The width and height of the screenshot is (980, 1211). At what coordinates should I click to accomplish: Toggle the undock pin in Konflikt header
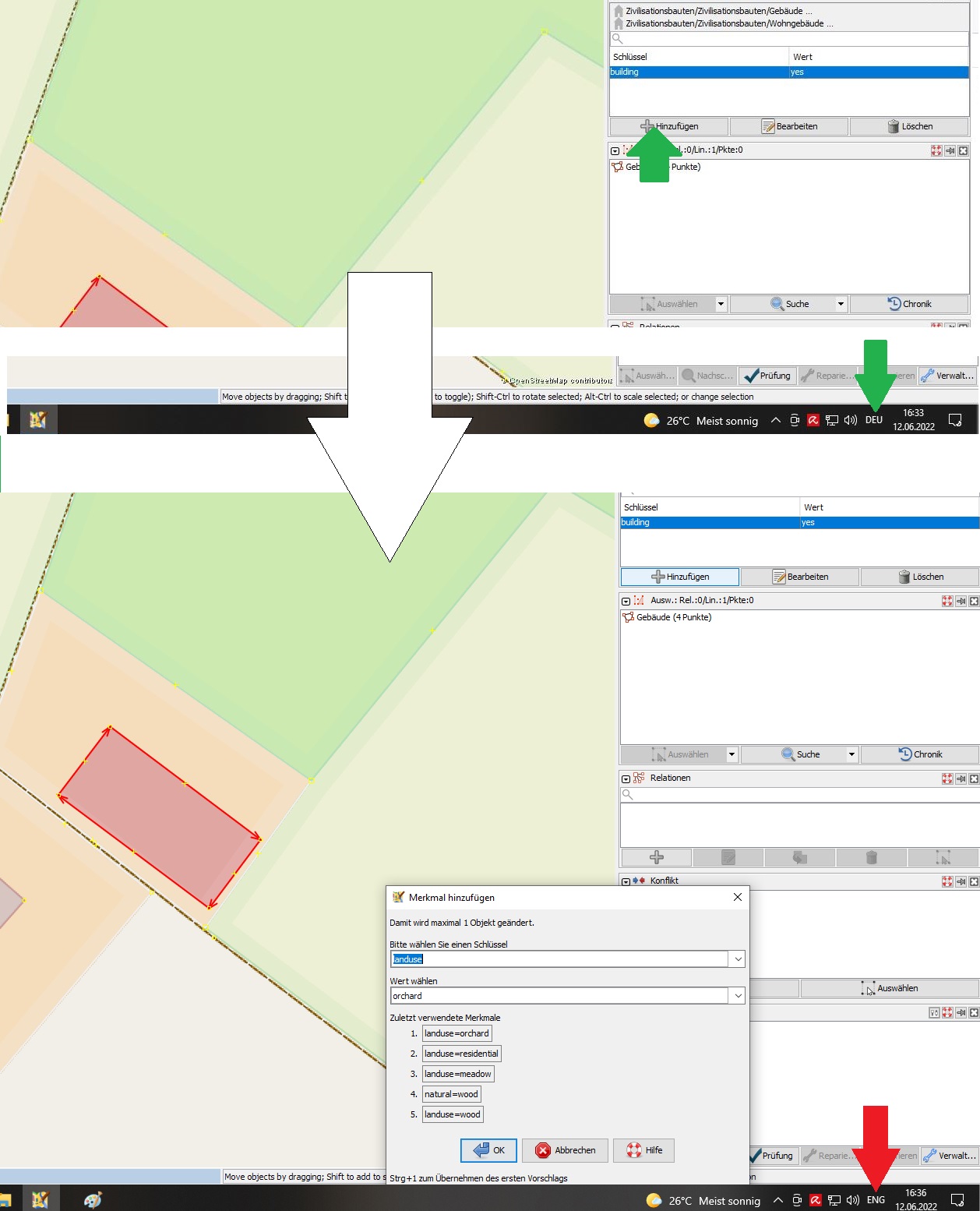click(x=961, y=881)
